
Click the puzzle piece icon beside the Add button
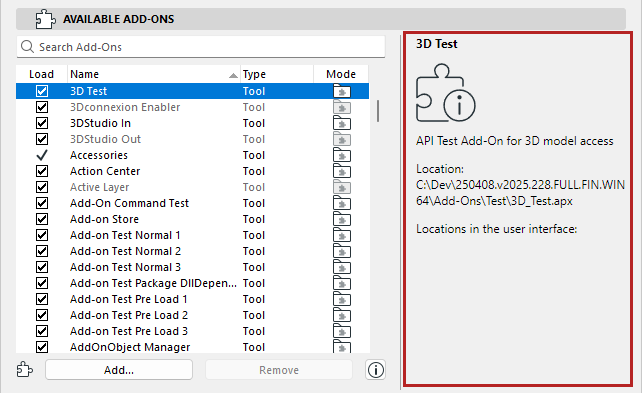pyautogui.click(x=25, y=369)
